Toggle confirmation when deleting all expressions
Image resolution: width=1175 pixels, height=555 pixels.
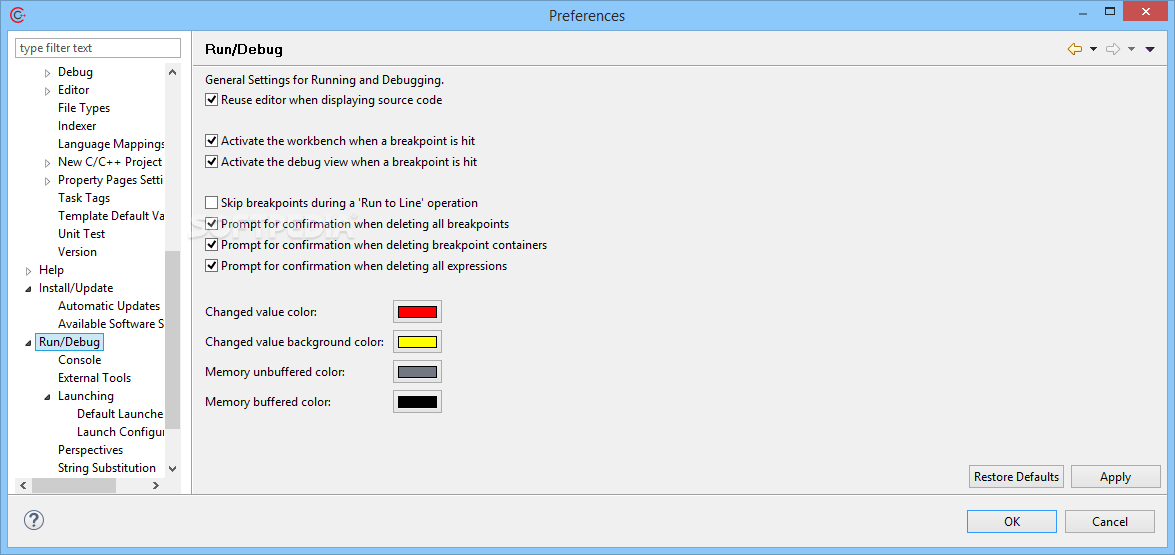pos(211,266)
